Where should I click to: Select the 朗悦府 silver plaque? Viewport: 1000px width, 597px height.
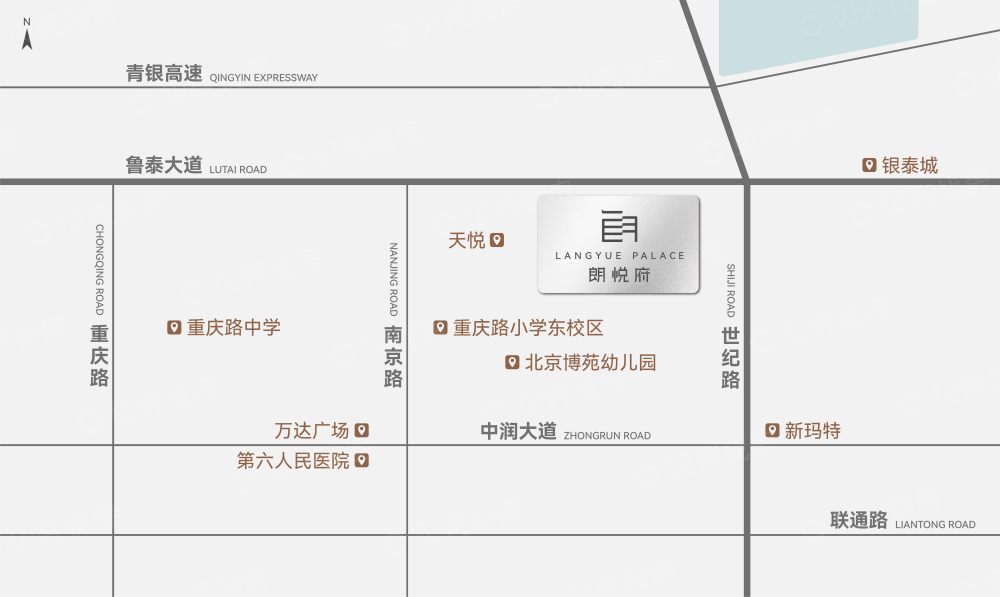pos(619,244)
